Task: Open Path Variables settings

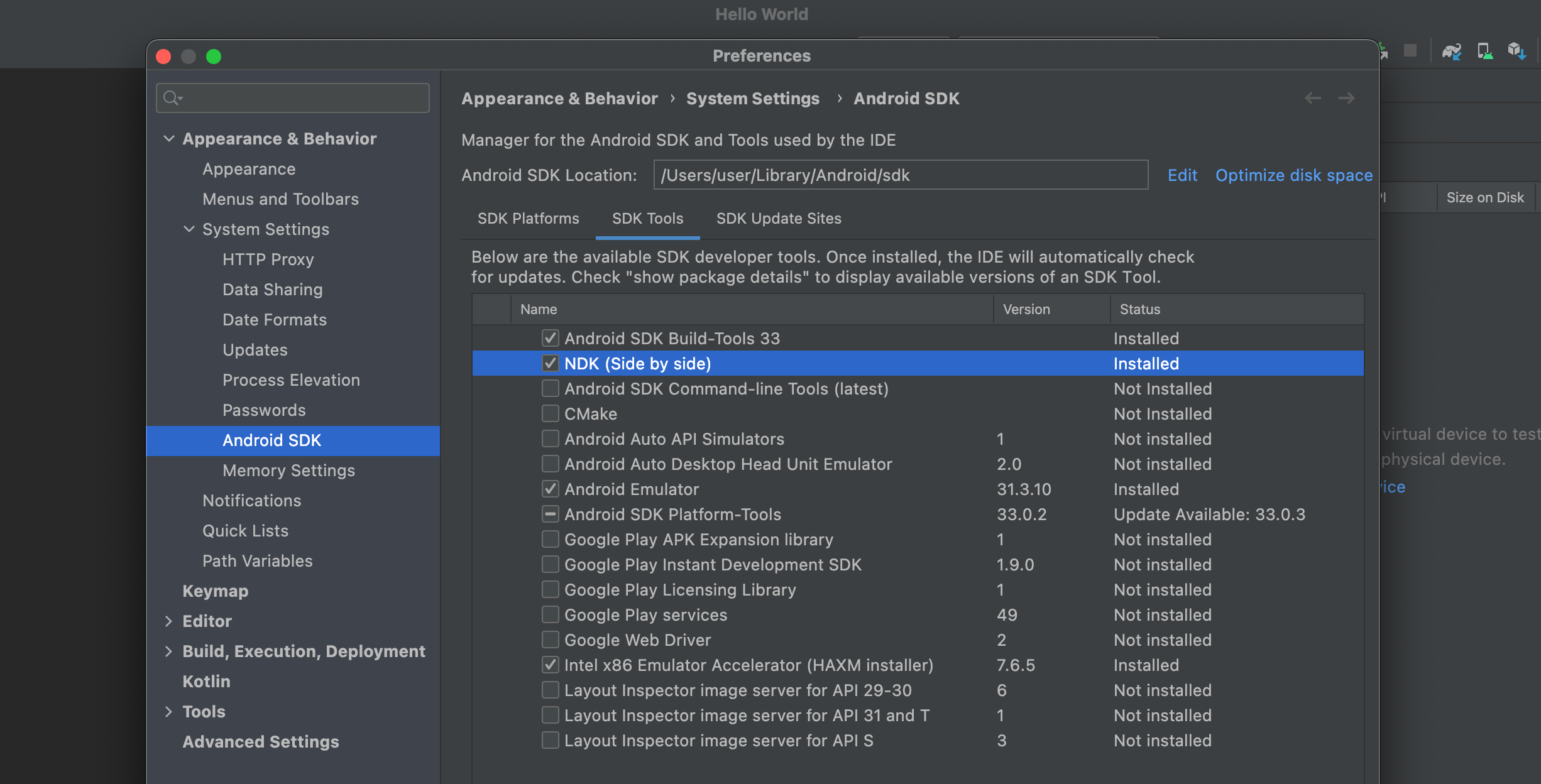Action: coord(257,561)
